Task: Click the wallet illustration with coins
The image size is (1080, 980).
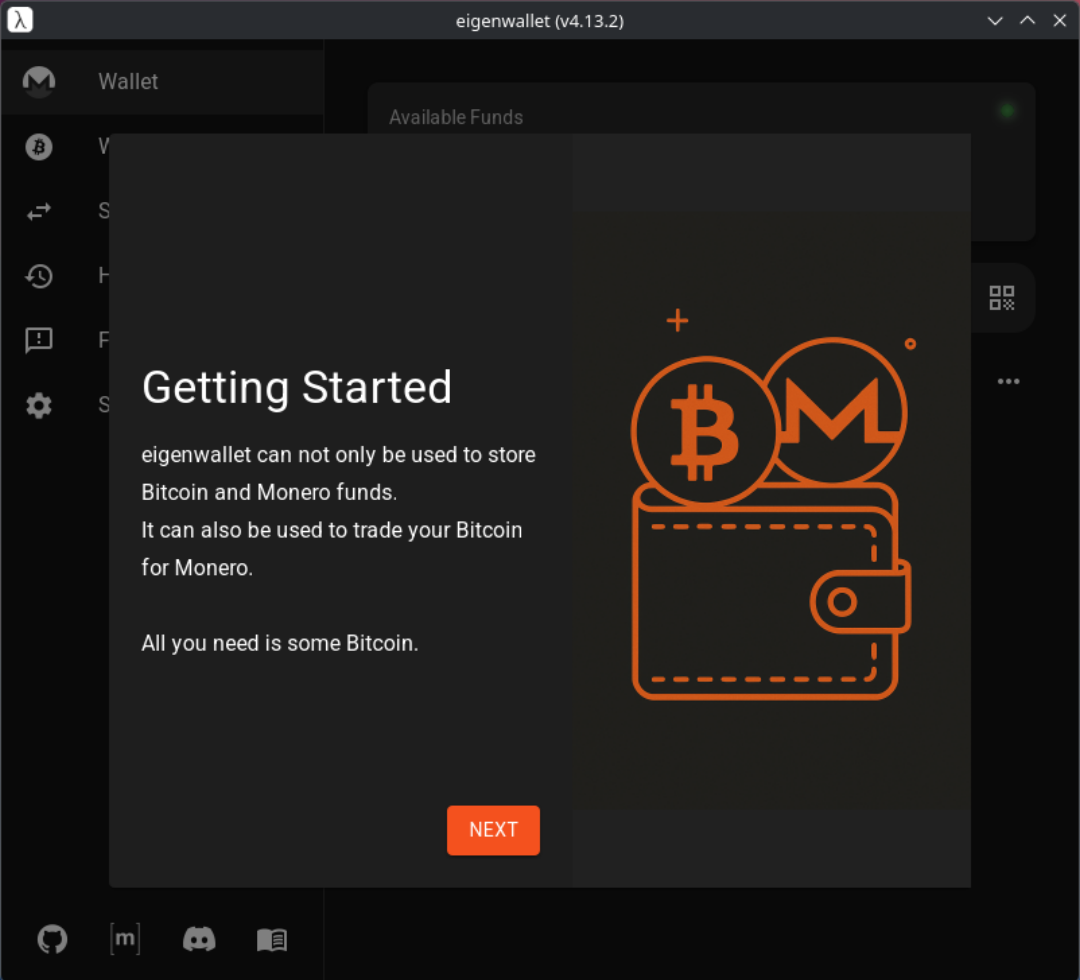Action: [771, 504]
